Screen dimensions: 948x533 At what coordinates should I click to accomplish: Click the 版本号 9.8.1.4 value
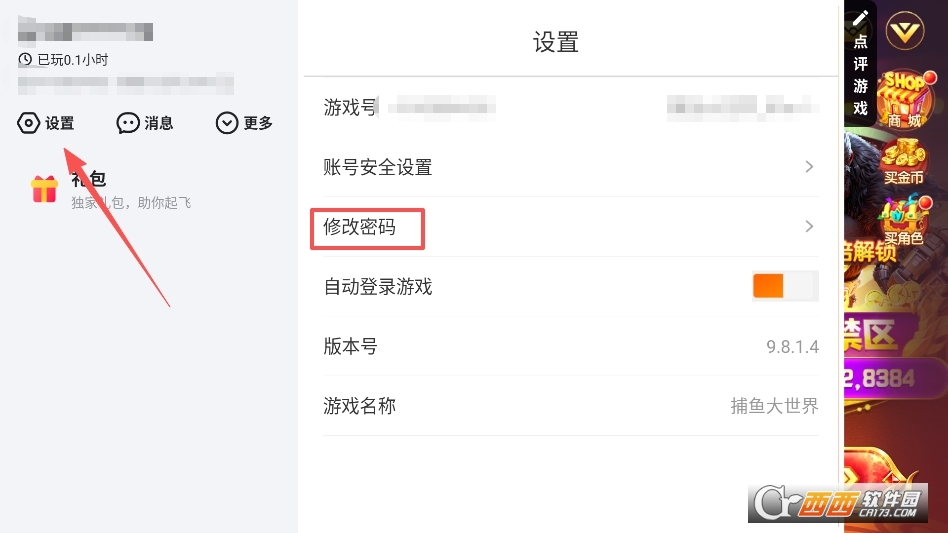click(792, 347)
